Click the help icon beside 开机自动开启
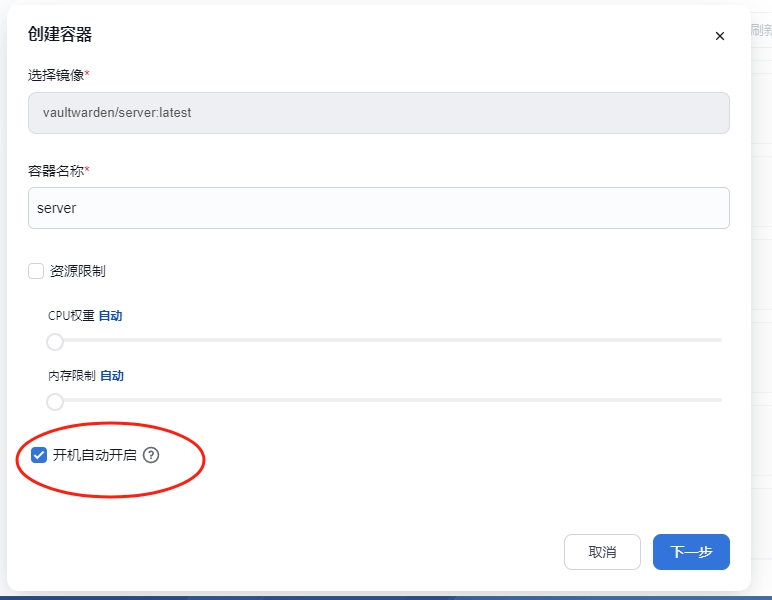 coord(151,455)
